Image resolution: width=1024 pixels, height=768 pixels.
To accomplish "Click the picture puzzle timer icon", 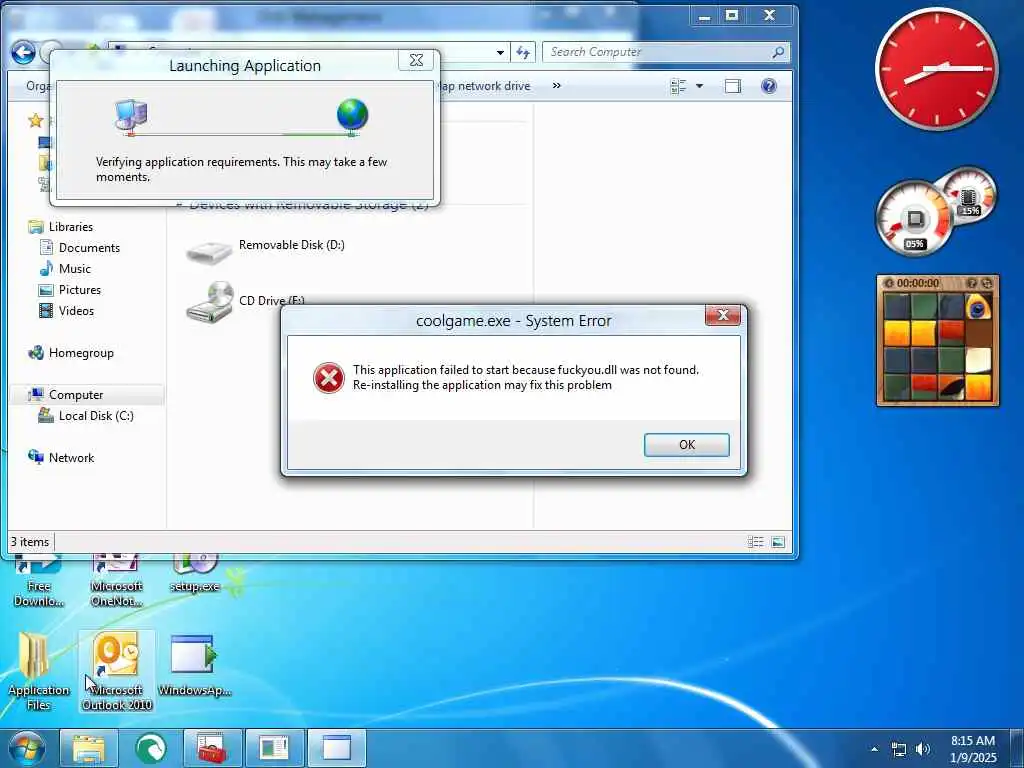I will (888, 283).
